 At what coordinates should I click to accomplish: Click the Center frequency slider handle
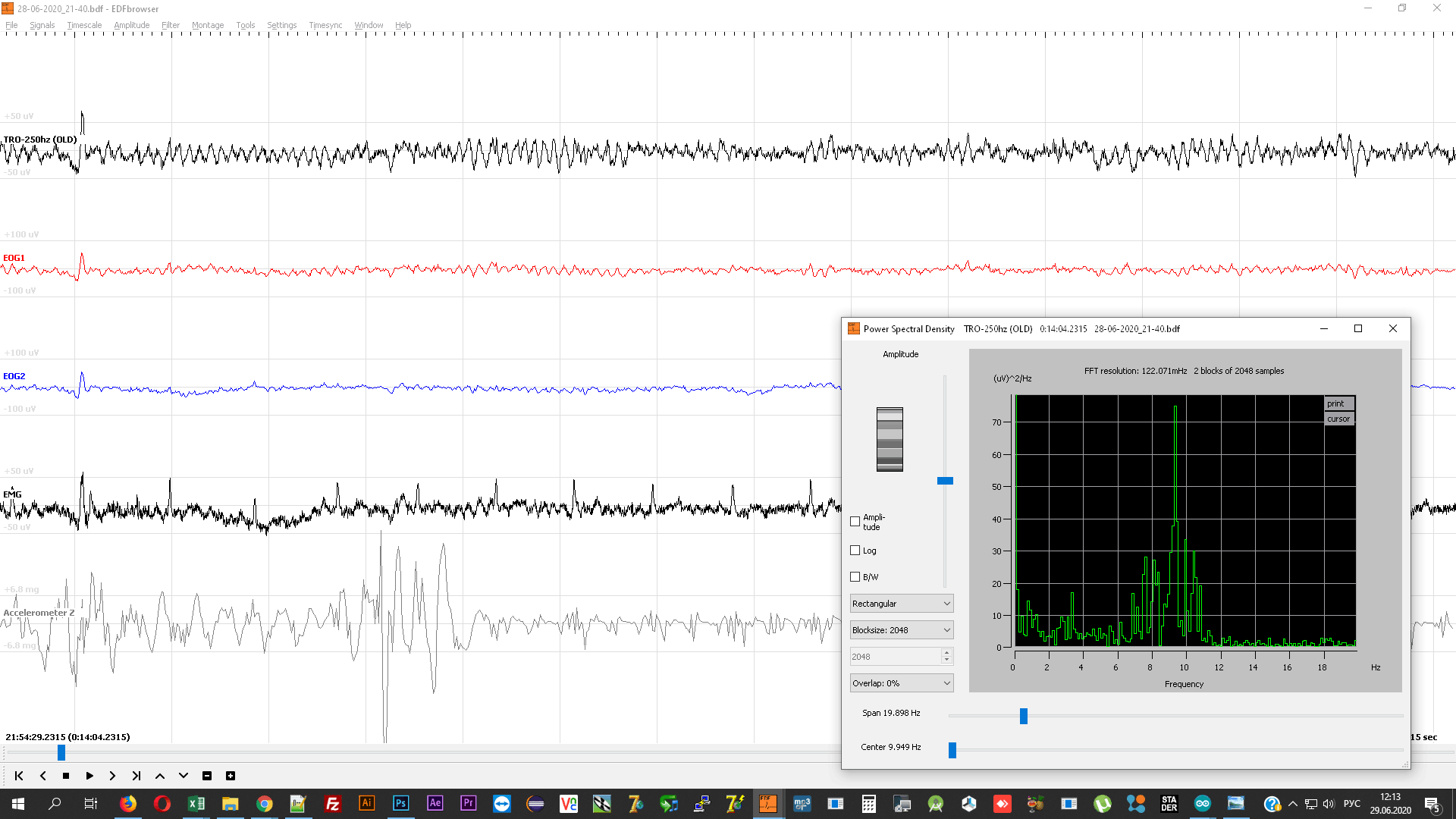(x=952, y=750)
